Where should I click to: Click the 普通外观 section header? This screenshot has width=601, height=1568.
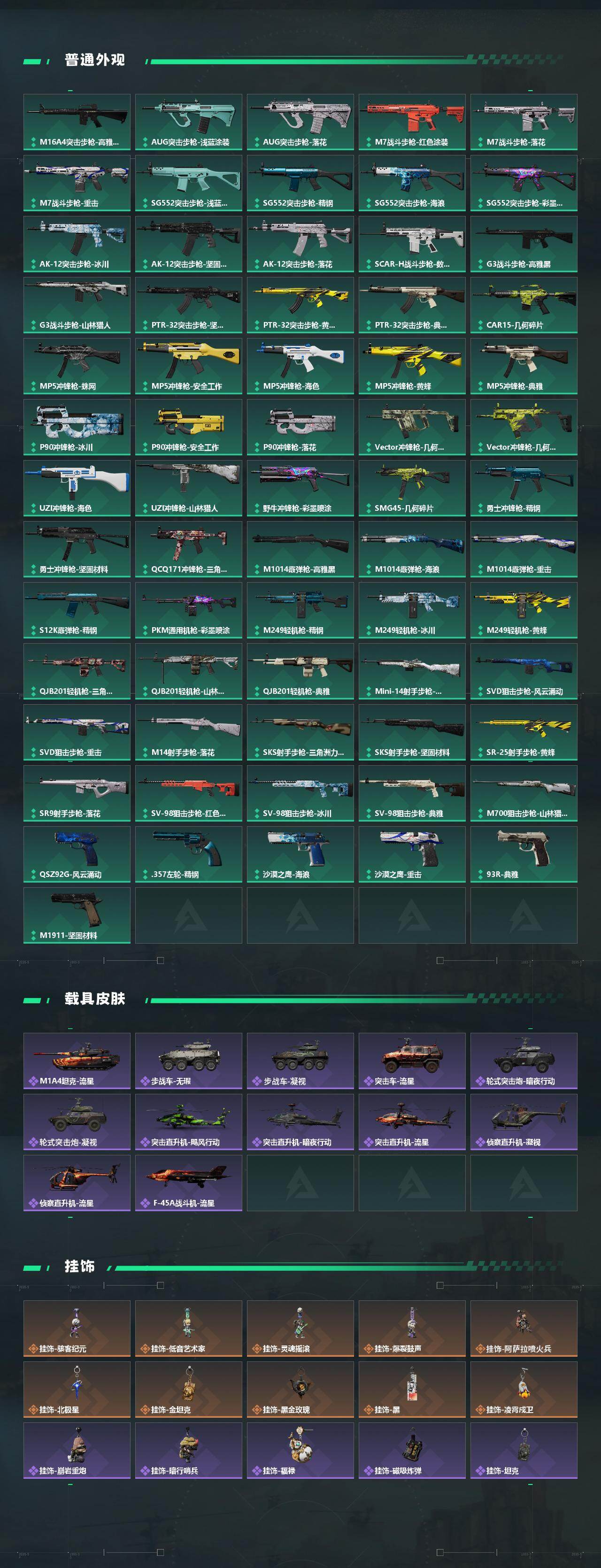94,60
